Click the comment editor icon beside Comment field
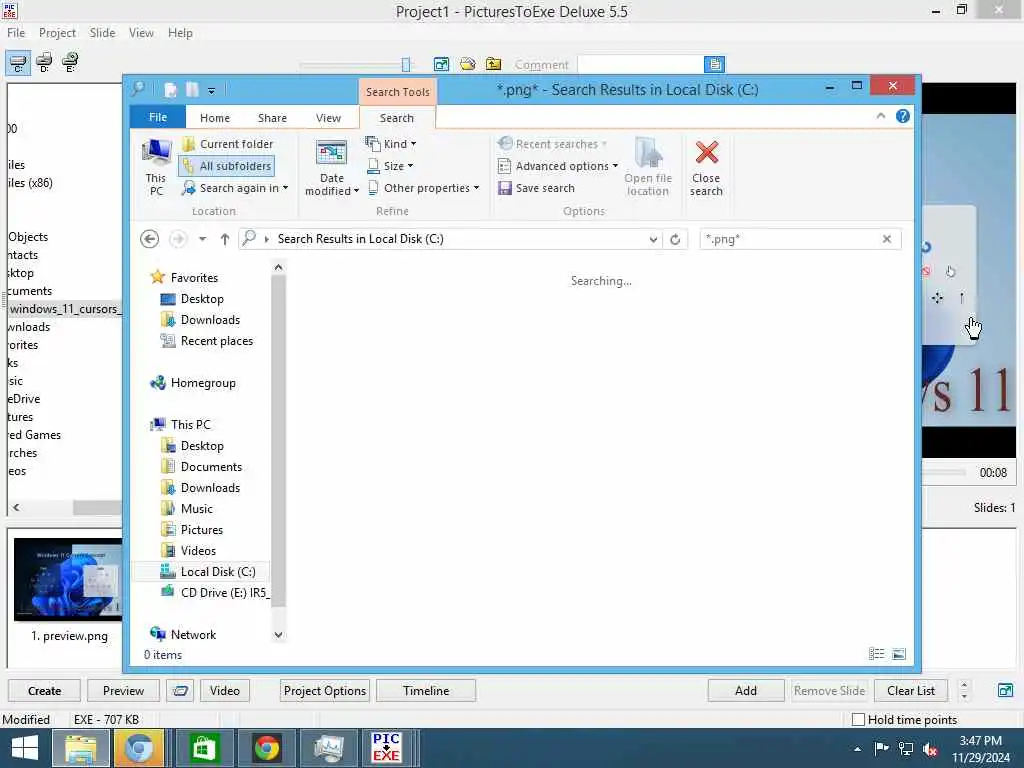Viewport: 1024px width, 768px height. pyautogui.click(x=714, y=64)
